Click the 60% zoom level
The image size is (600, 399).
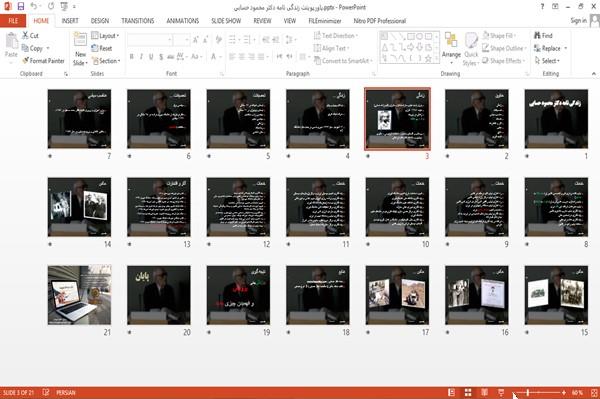pyautogui.click(x=577, y=392)
